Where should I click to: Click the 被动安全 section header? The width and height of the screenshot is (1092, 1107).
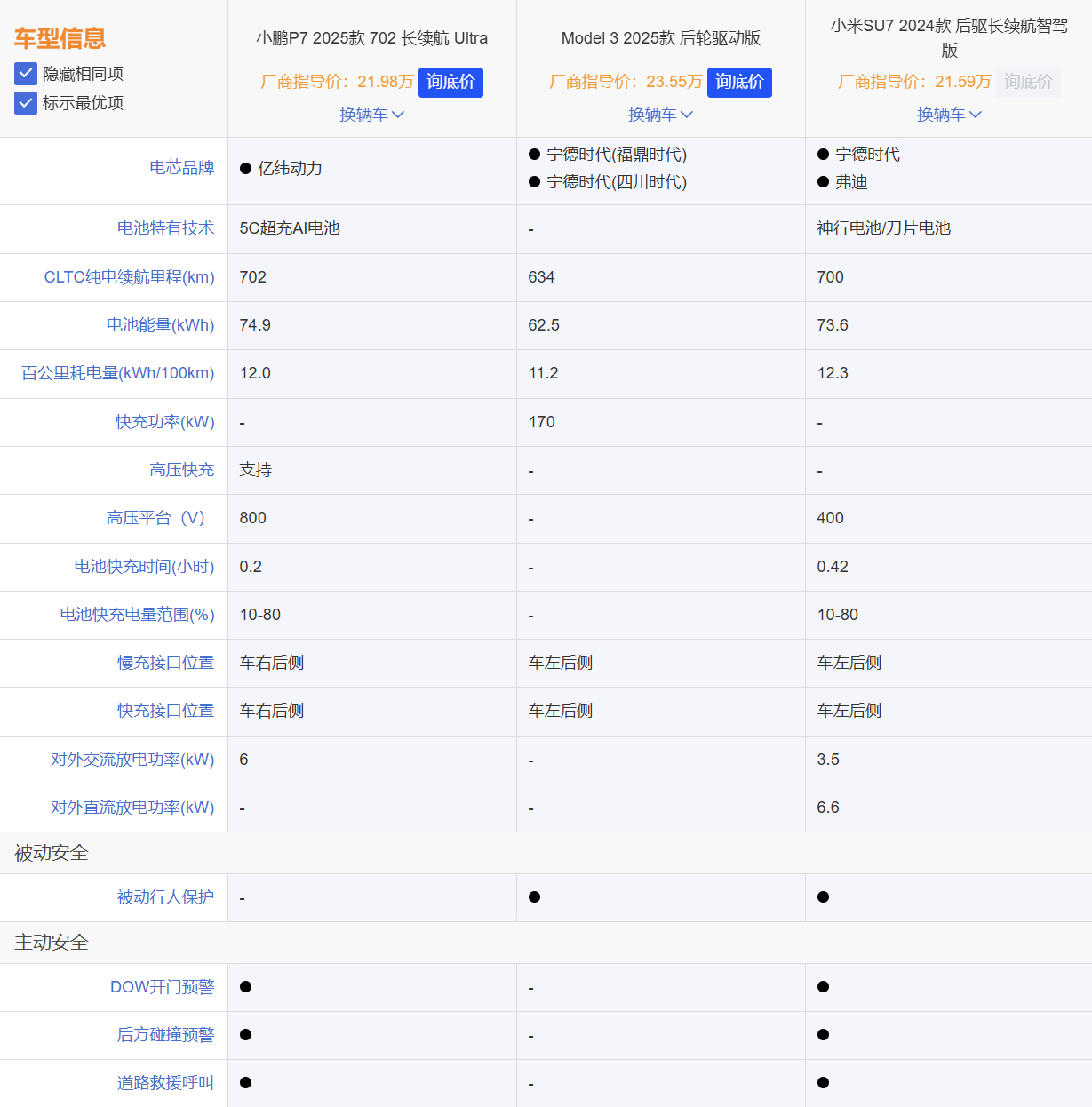point(52,853)
